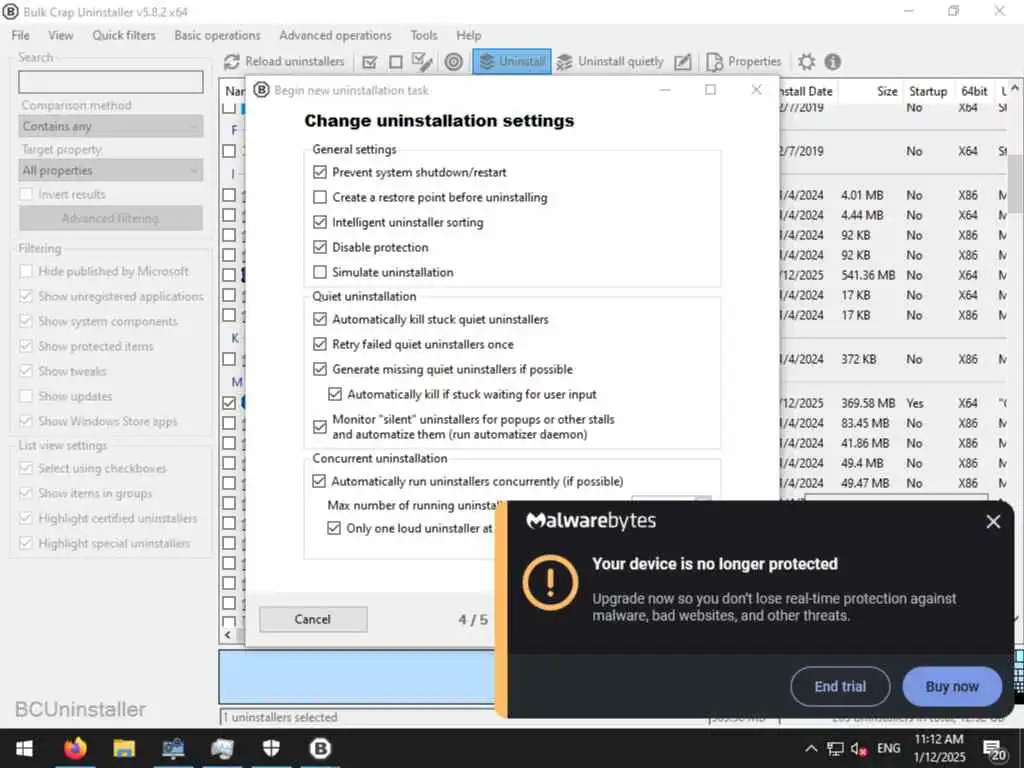The image size is (1024, 768).
Task: Click the 372 KB size cell
Action: click(859, 359)
